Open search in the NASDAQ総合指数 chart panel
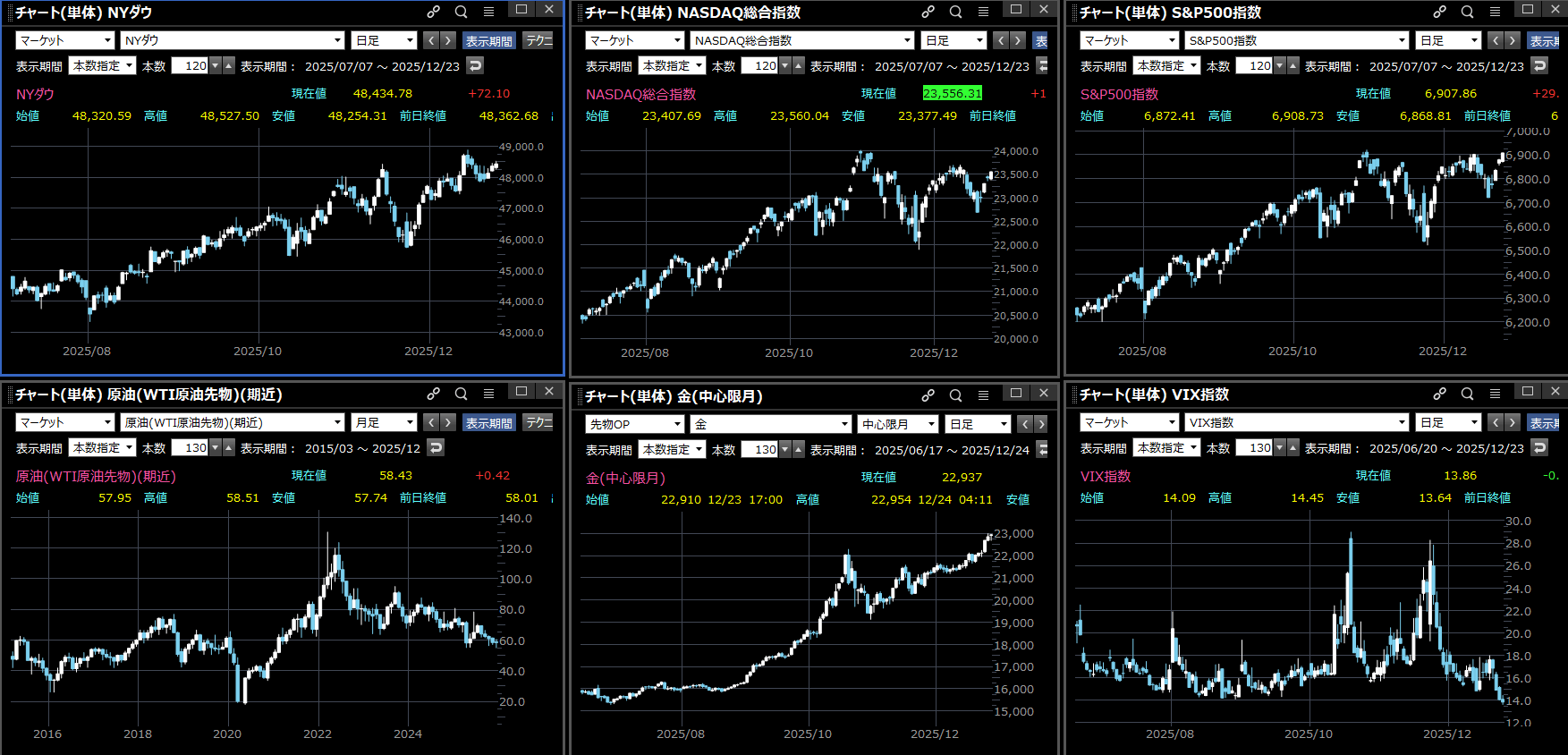The height and width of the screenshot is (755, 1568). coord(955,12)
